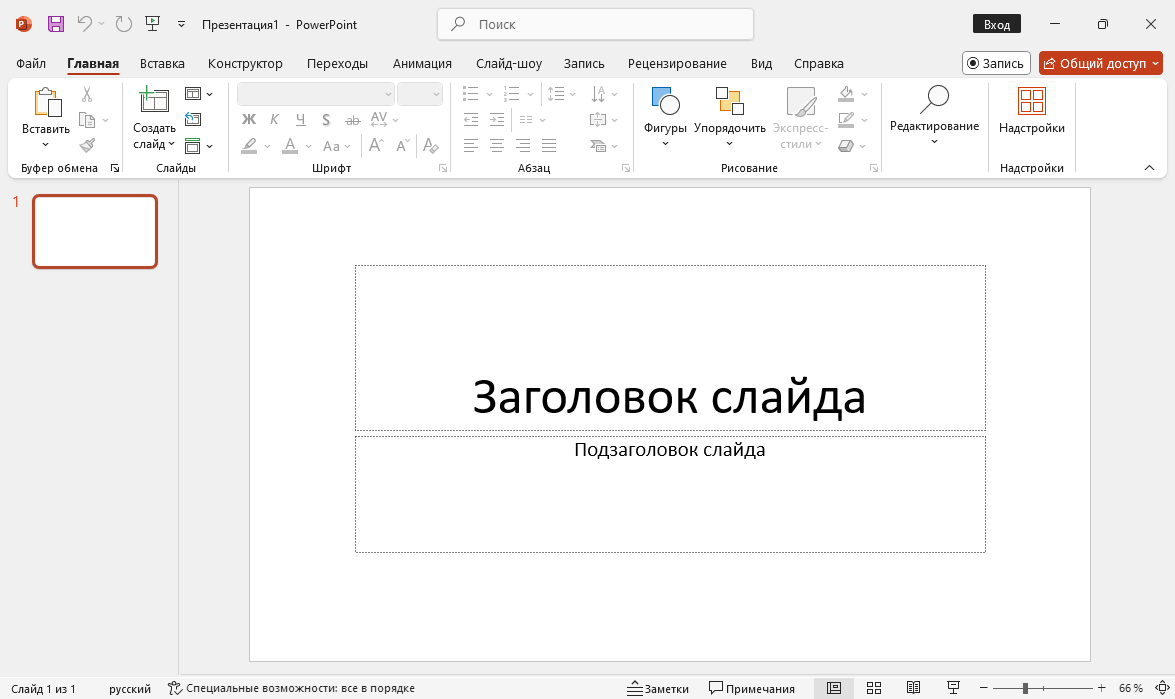Click the Поиск search box
This screenshot has height=699, width=1175.
[x=595, y=24]
